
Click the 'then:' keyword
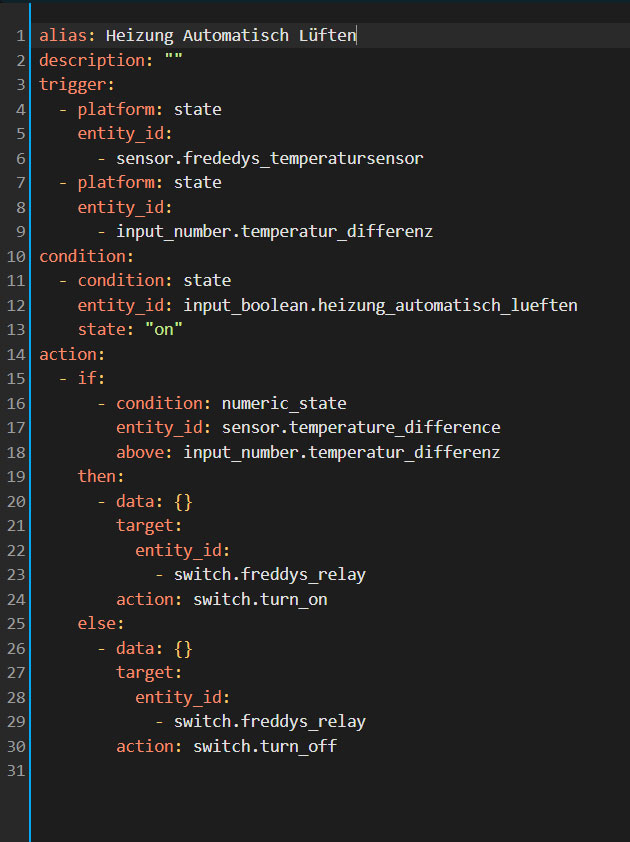coord(101,476)
